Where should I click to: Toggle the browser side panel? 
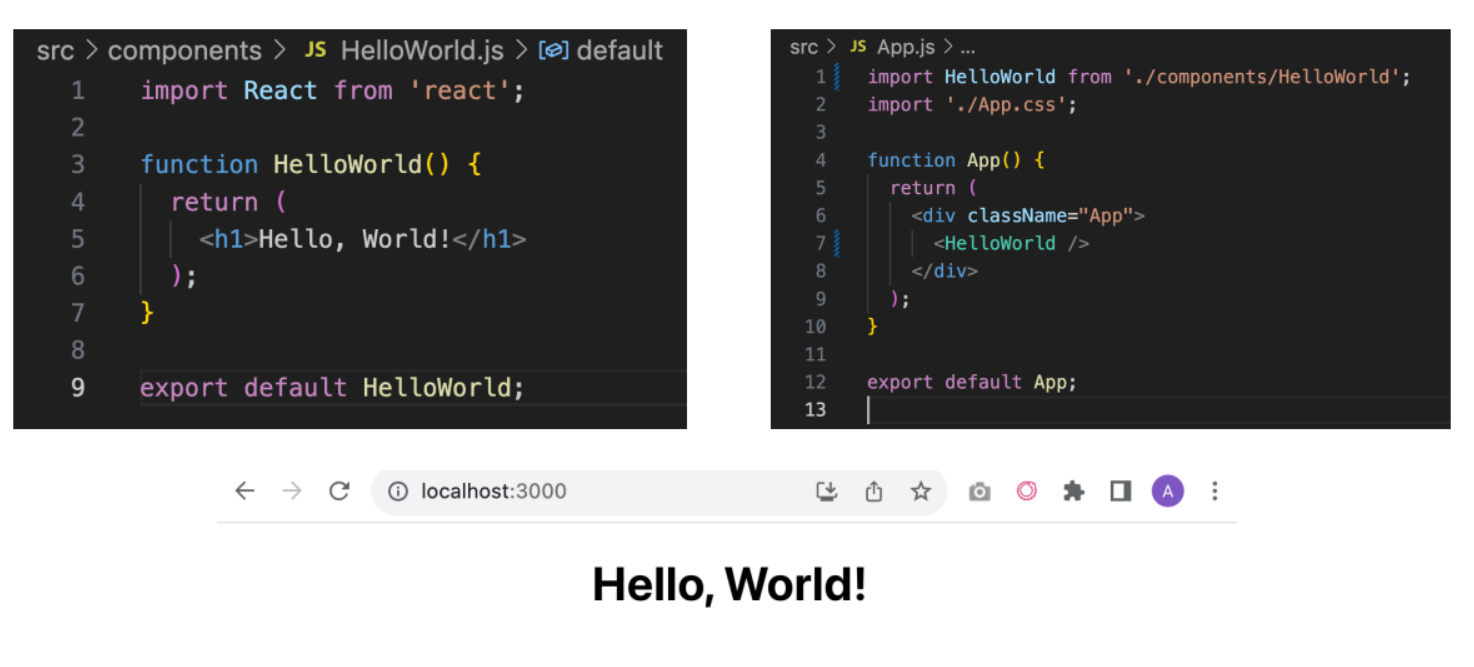tap(1120, 491)
